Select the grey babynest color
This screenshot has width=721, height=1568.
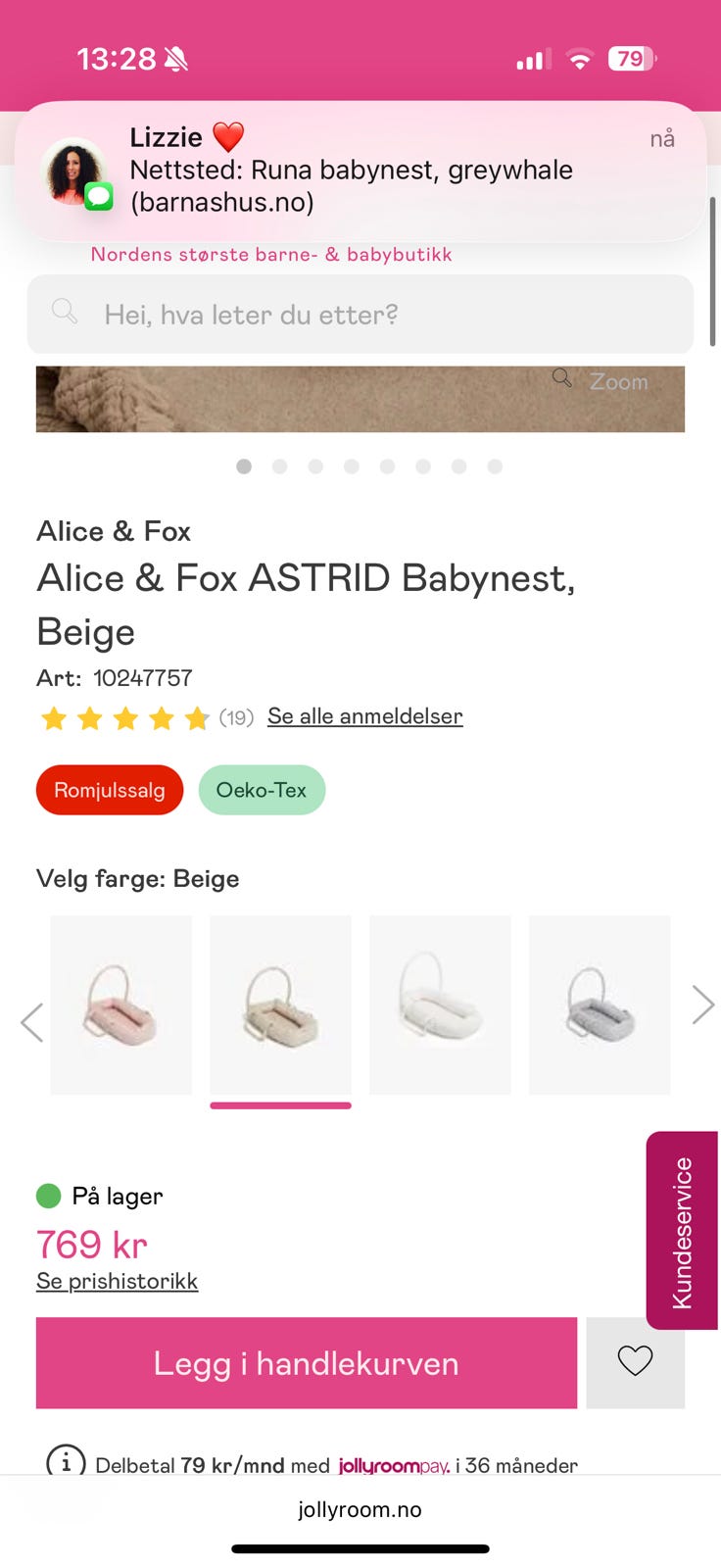[600, 1004]
